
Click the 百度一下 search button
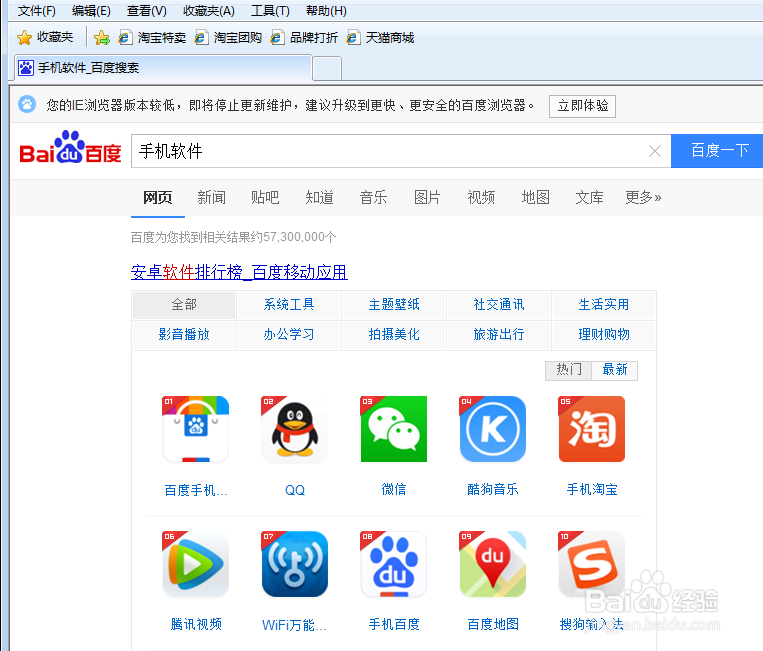click(717, 151)
